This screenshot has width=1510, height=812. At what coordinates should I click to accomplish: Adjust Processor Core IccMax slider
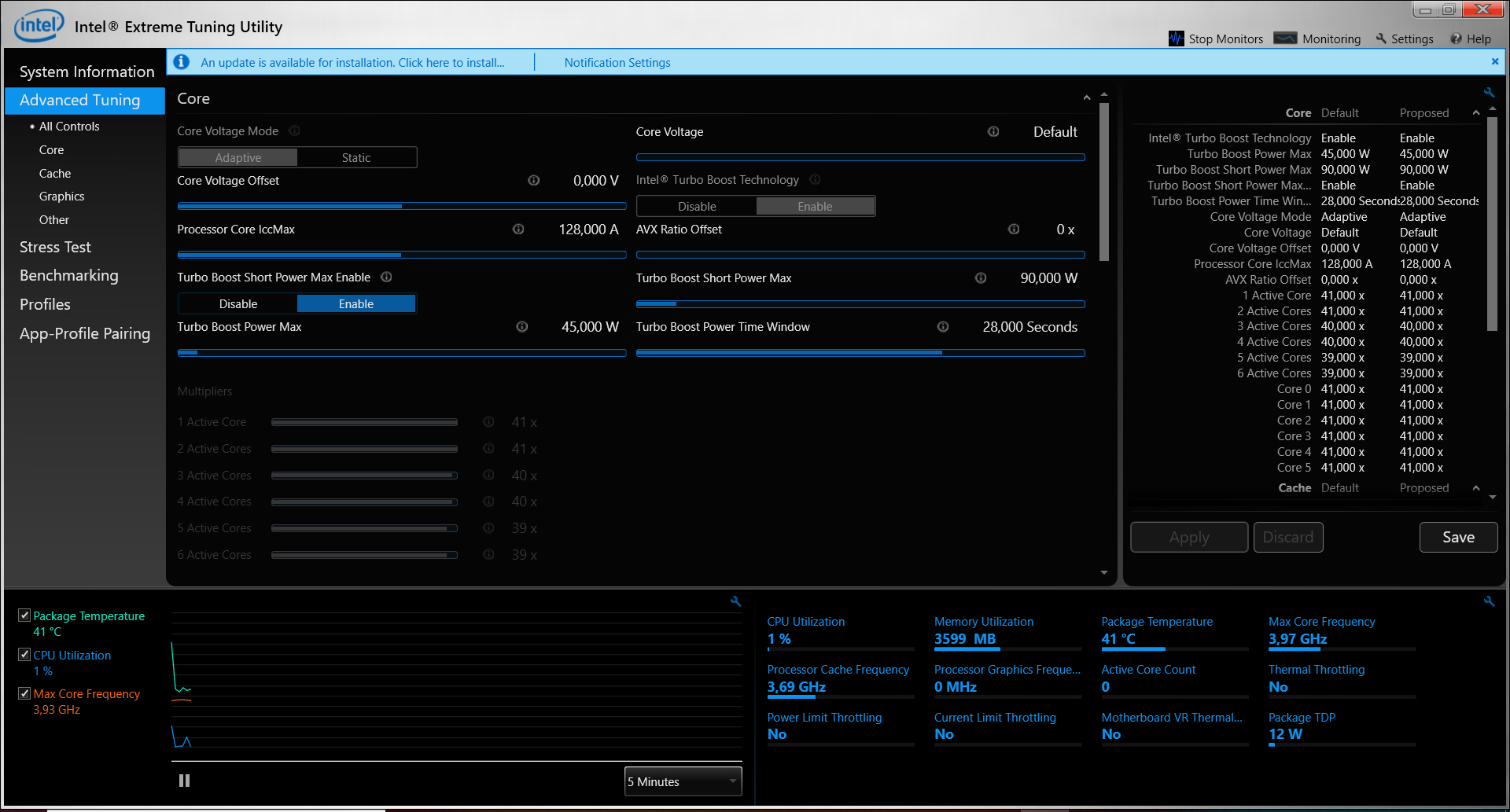402,255
